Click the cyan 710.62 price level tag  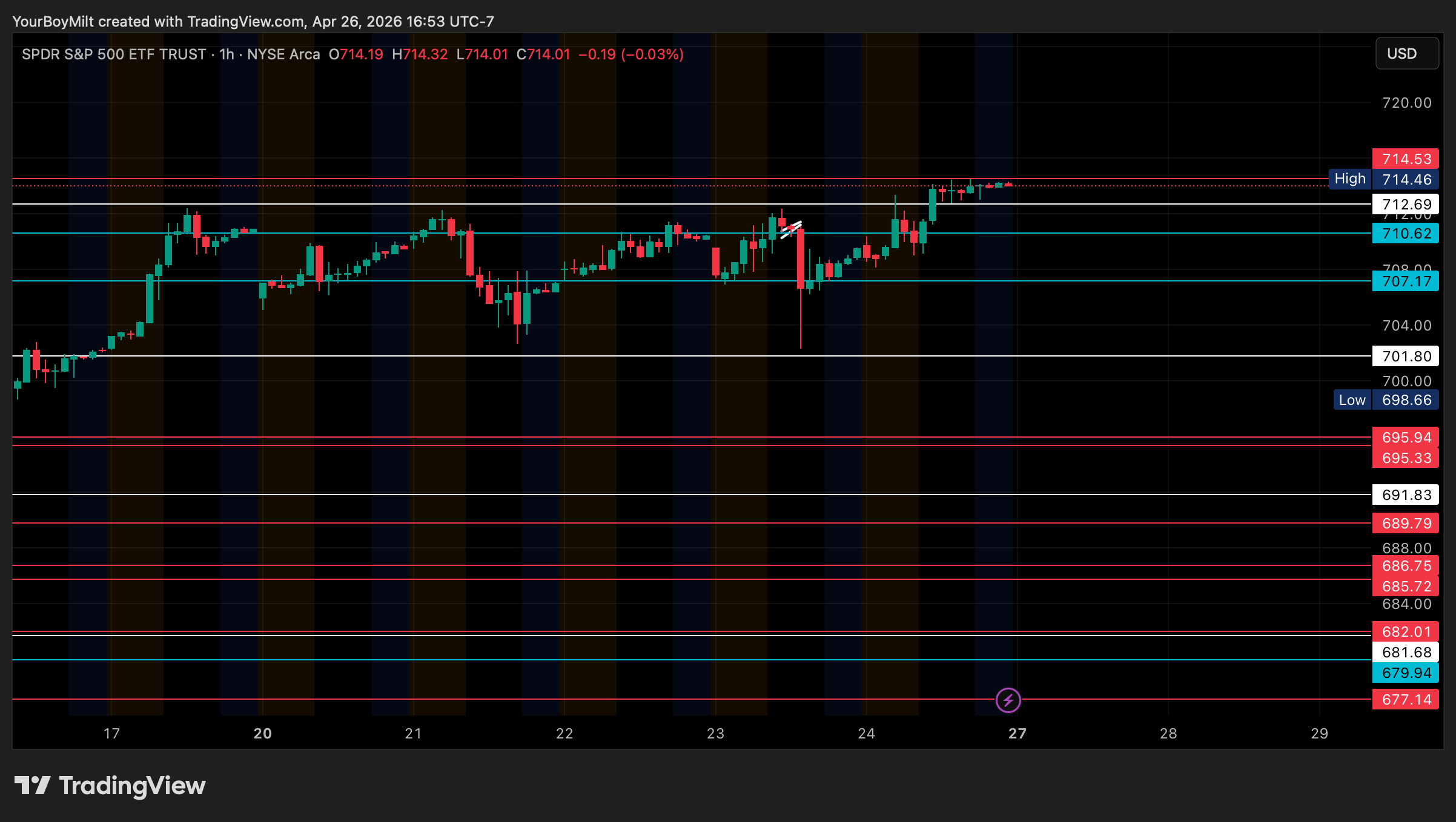click(1406, 234)
